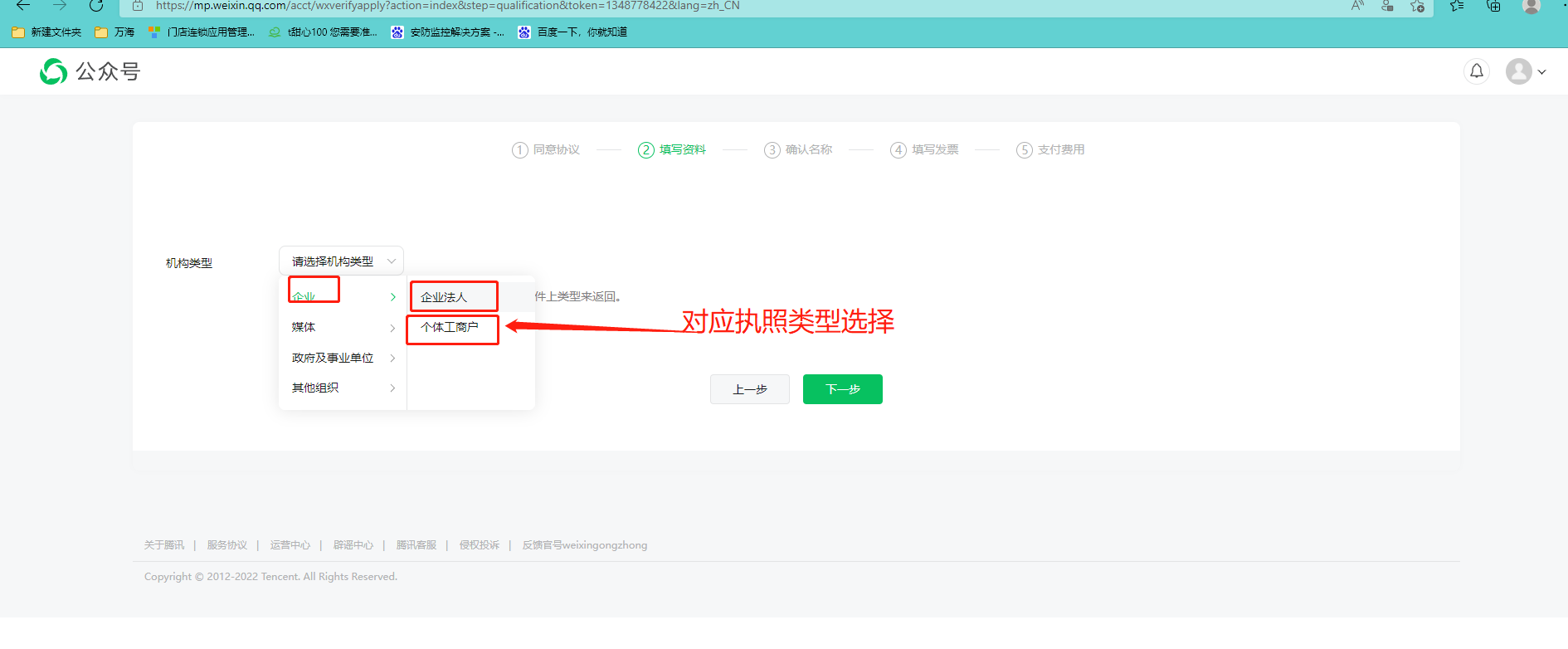Expand the chevron next to 政府及事业单位
Viewport: 1568px width, 649px height.
(392, 359)
